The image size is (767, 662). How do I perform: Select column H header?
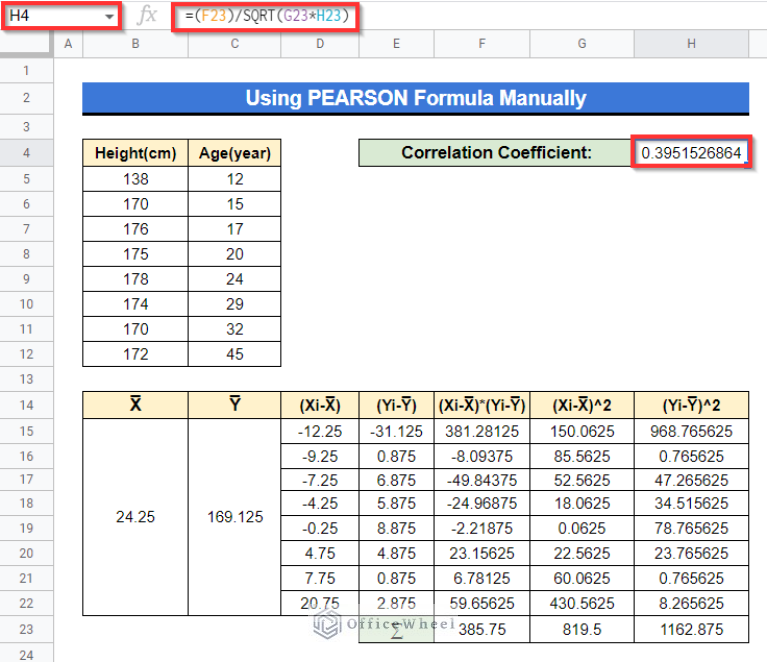coord(691,44)
